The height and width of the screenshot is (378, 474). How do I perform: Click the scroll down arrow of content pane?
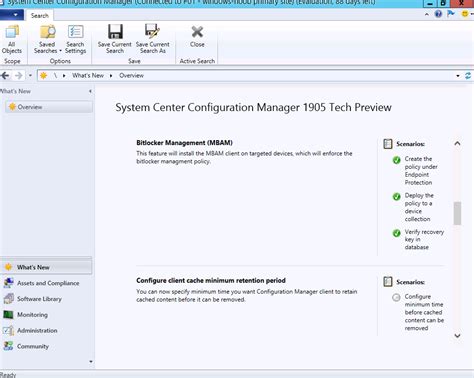click(x=457, y=336)
